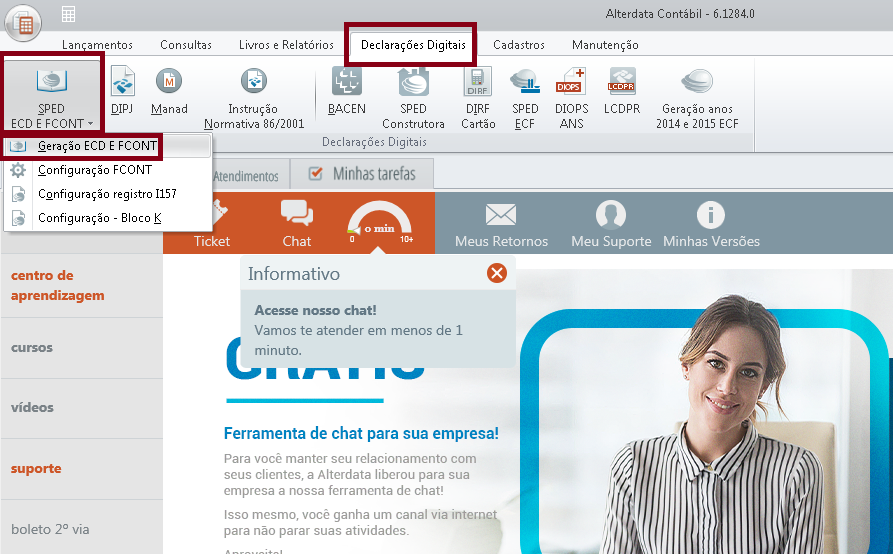Open SPED ECF tool

pyautogui.click(x=525, y=97)
